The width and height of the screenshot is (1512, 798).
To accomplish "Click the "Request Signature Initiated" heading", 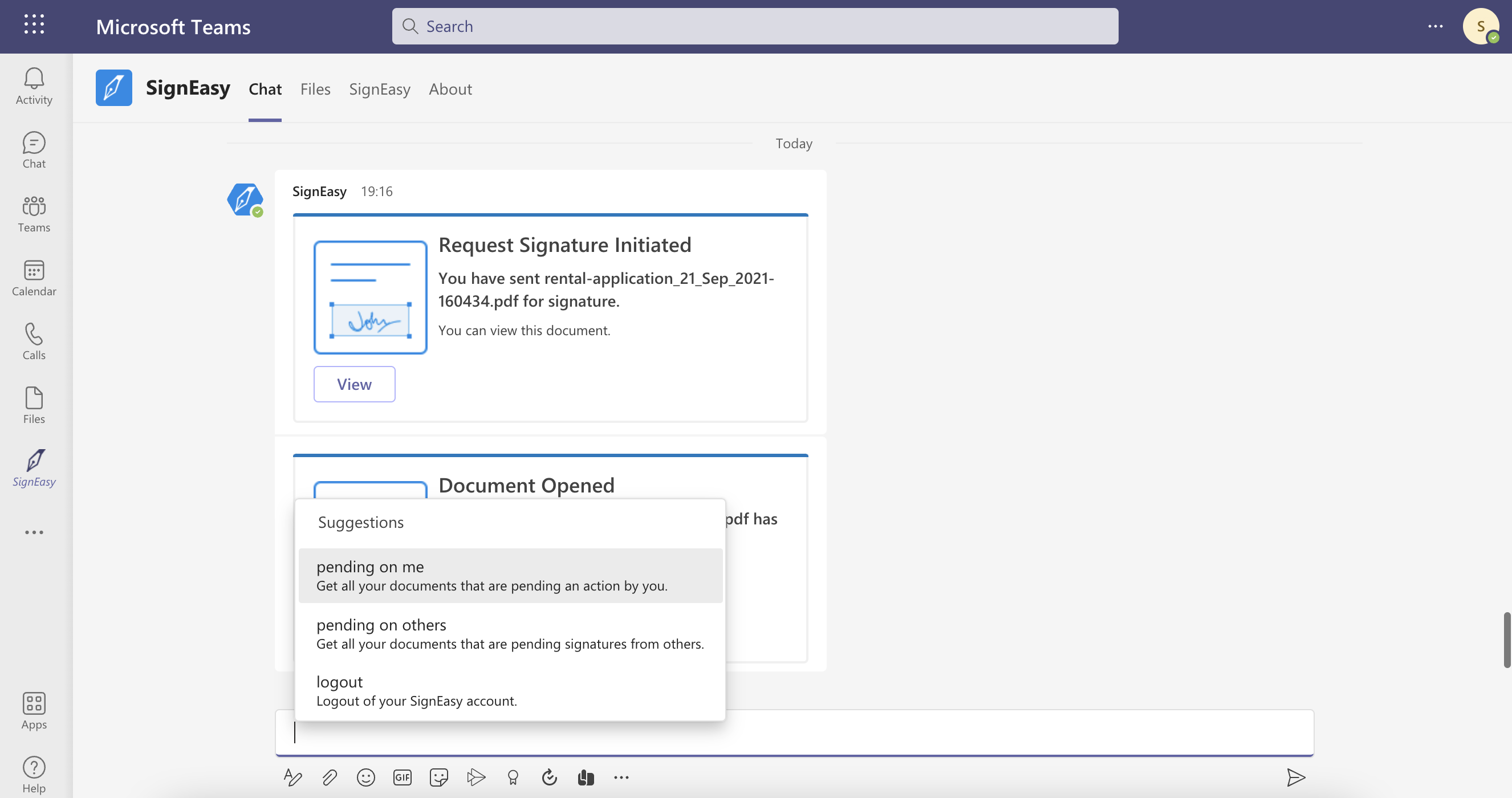I will [x=564, y=245].
